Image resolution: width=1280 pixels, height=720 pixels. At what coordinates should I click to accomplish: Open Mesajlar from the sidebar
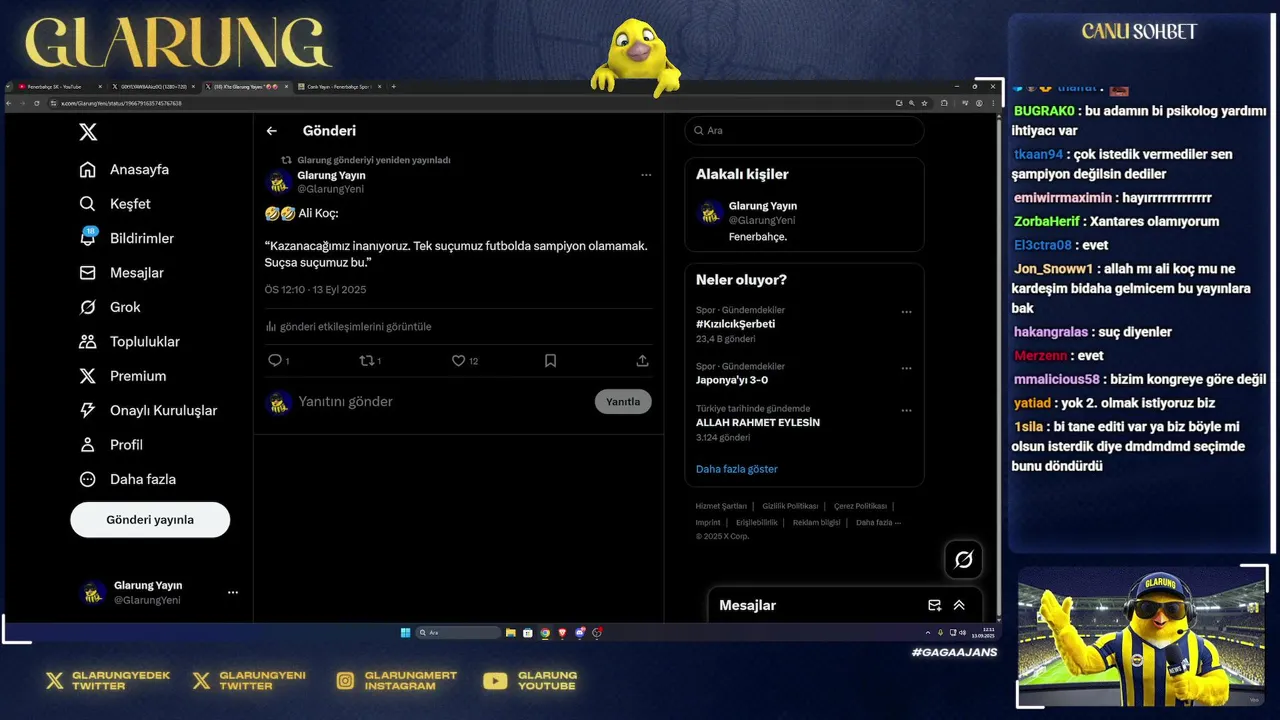click(x=121, y=273)
